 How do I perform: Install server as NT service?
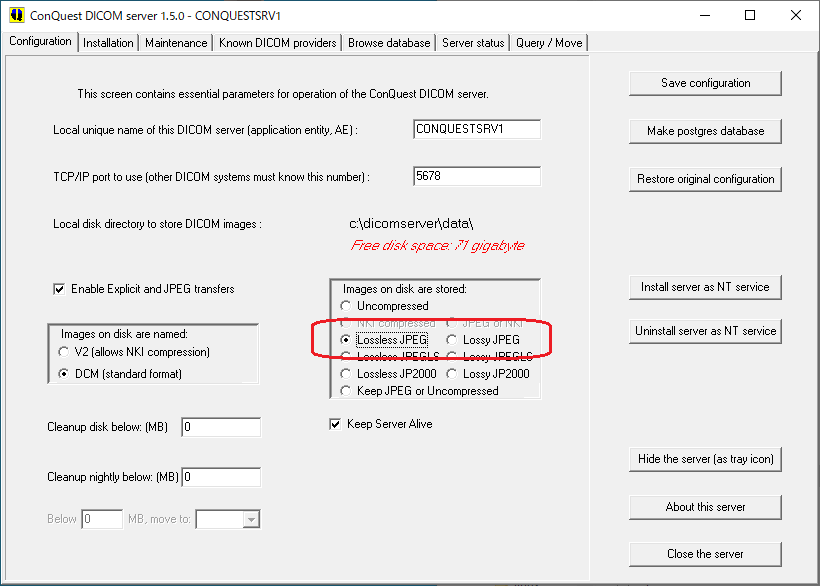[x=705, y=287]
